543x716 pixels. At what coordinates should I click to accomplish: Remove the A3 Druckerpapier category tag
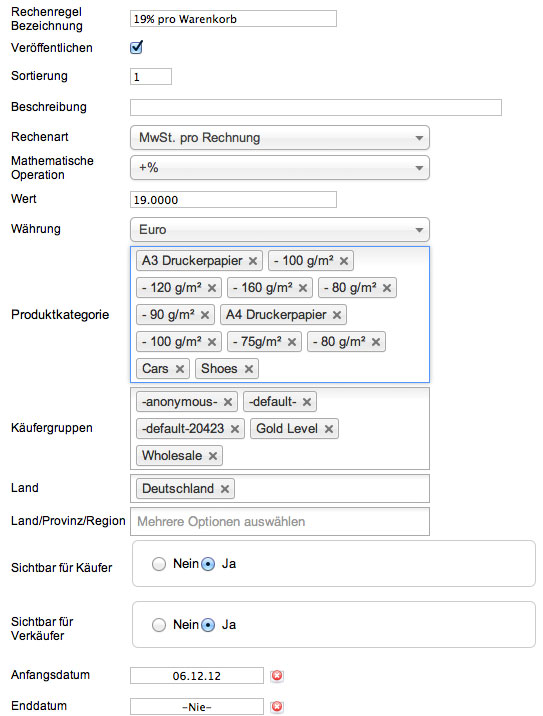(x=253, y=261)
